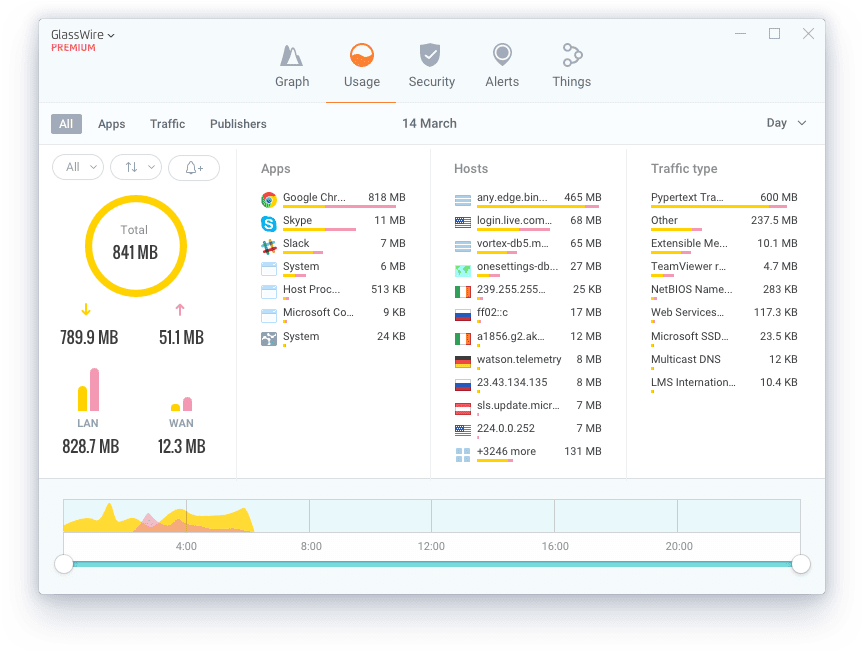Switch to the Traffic filter
The height and width of the screenshot is (653, 864).
pyautogui.click(x=167, y=124)
